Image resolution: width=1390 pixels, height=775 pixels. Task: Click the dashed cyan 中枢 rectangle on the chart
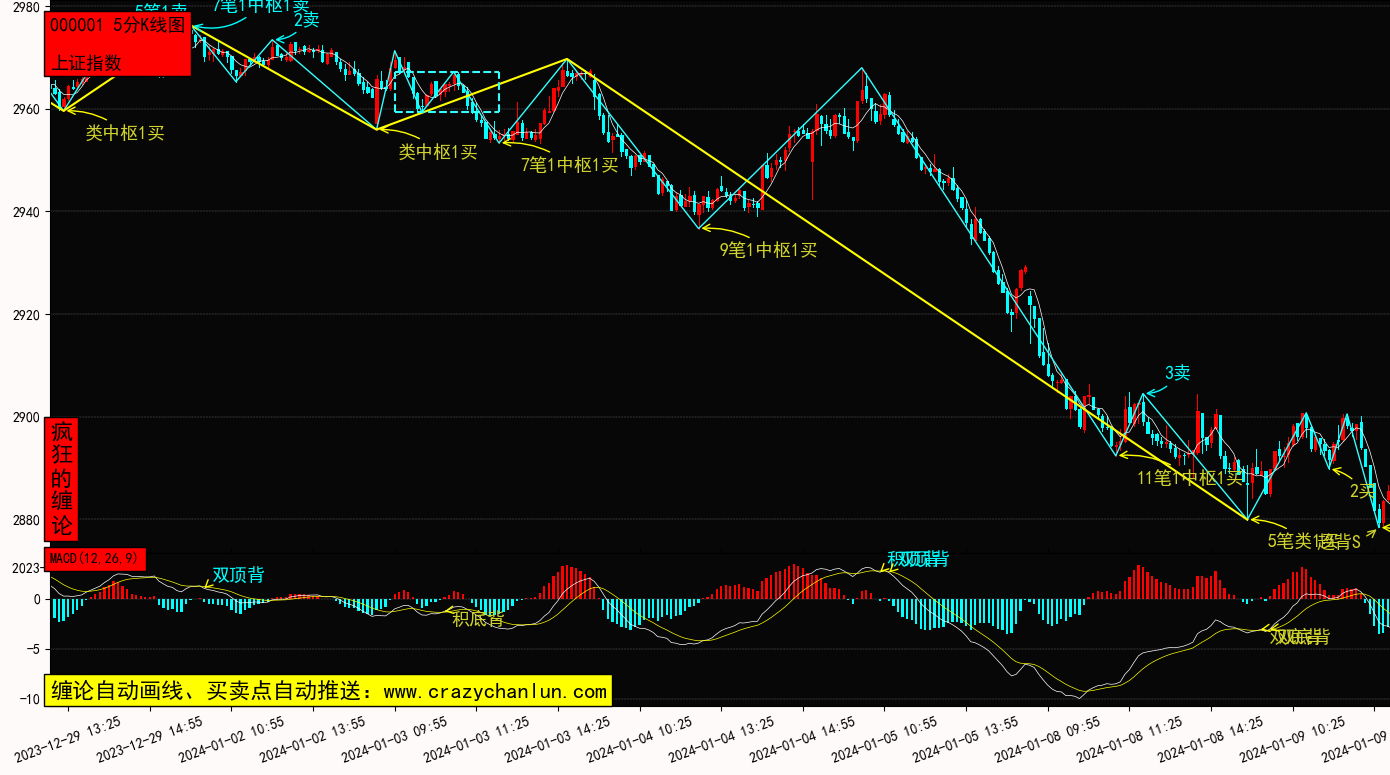[x=446, y=92]
